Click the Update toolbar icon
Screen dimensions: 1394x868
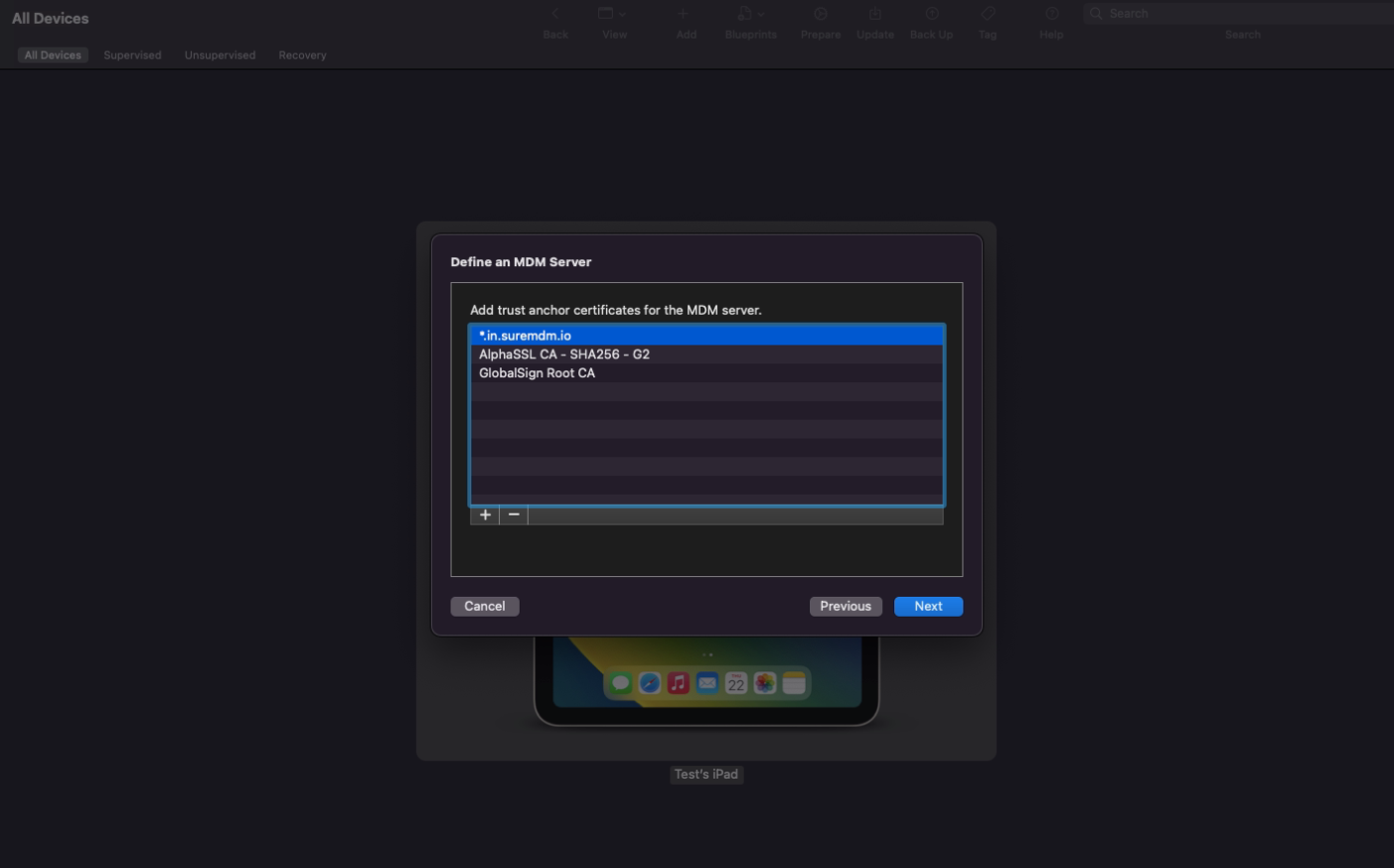pyautogui.click(x=875, y=14)
